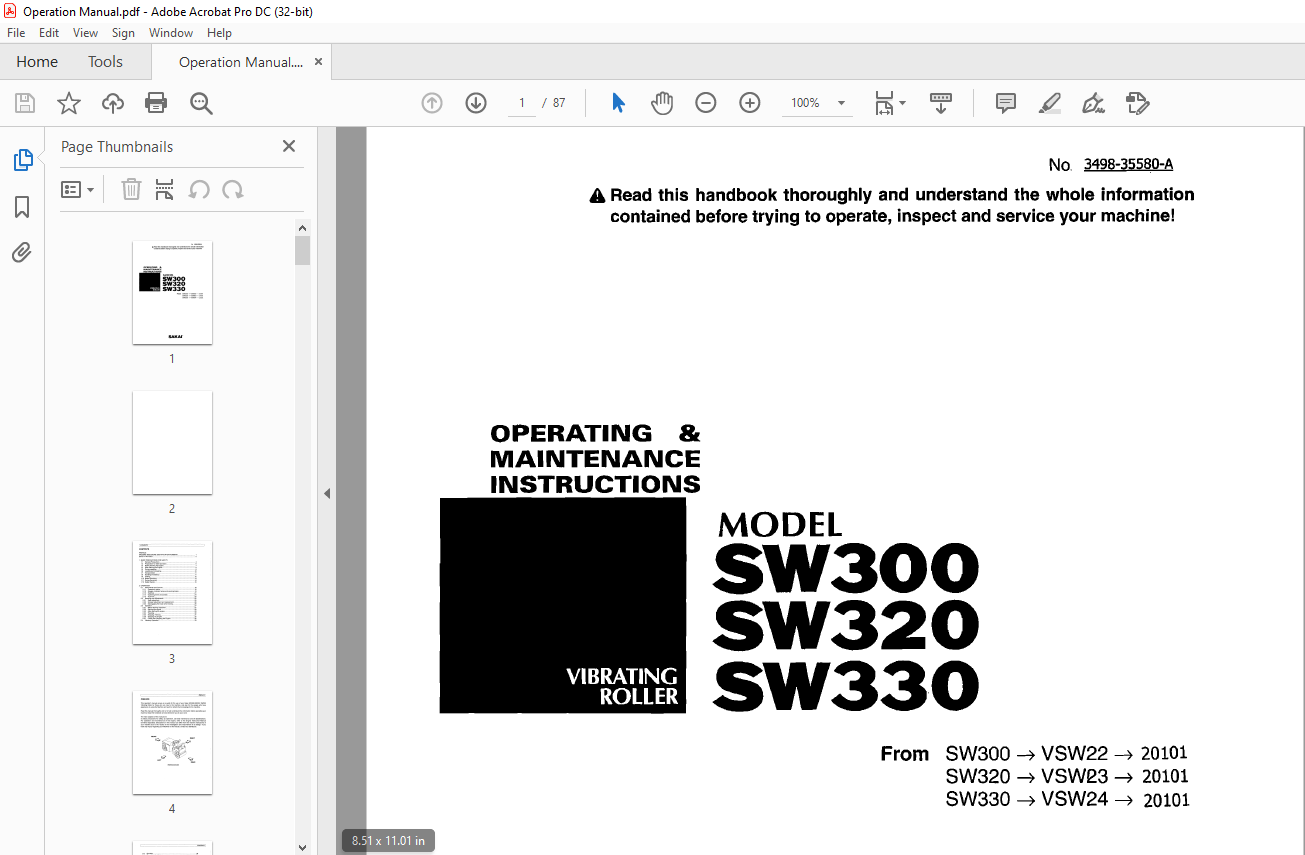Open the Sign document pen tool

(1093, 103)
